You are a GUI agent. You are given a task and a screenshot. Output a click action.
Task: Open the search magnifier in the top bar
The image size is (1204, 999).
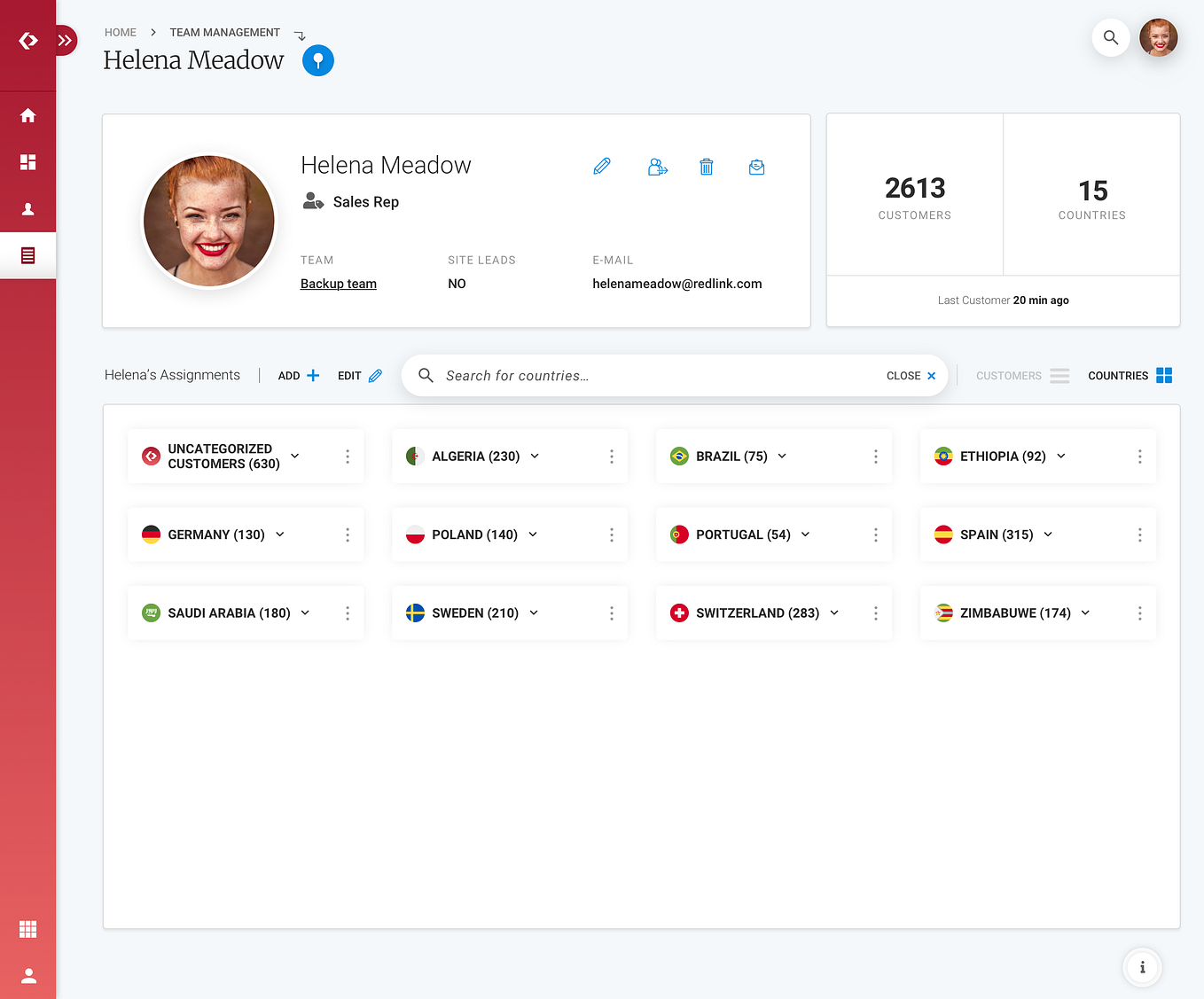tap(1110, 37)
